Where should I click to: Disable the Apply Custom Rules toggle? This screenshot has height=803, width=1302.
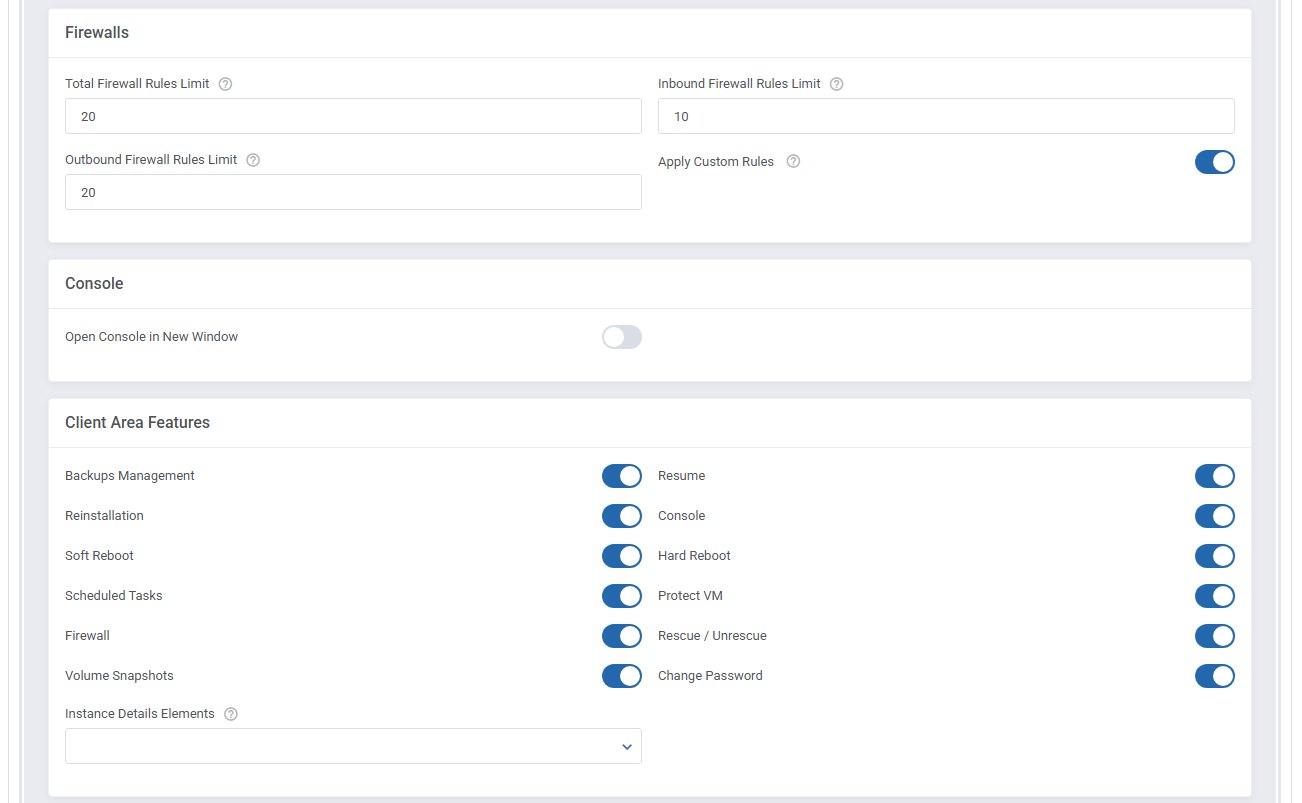1214,162
